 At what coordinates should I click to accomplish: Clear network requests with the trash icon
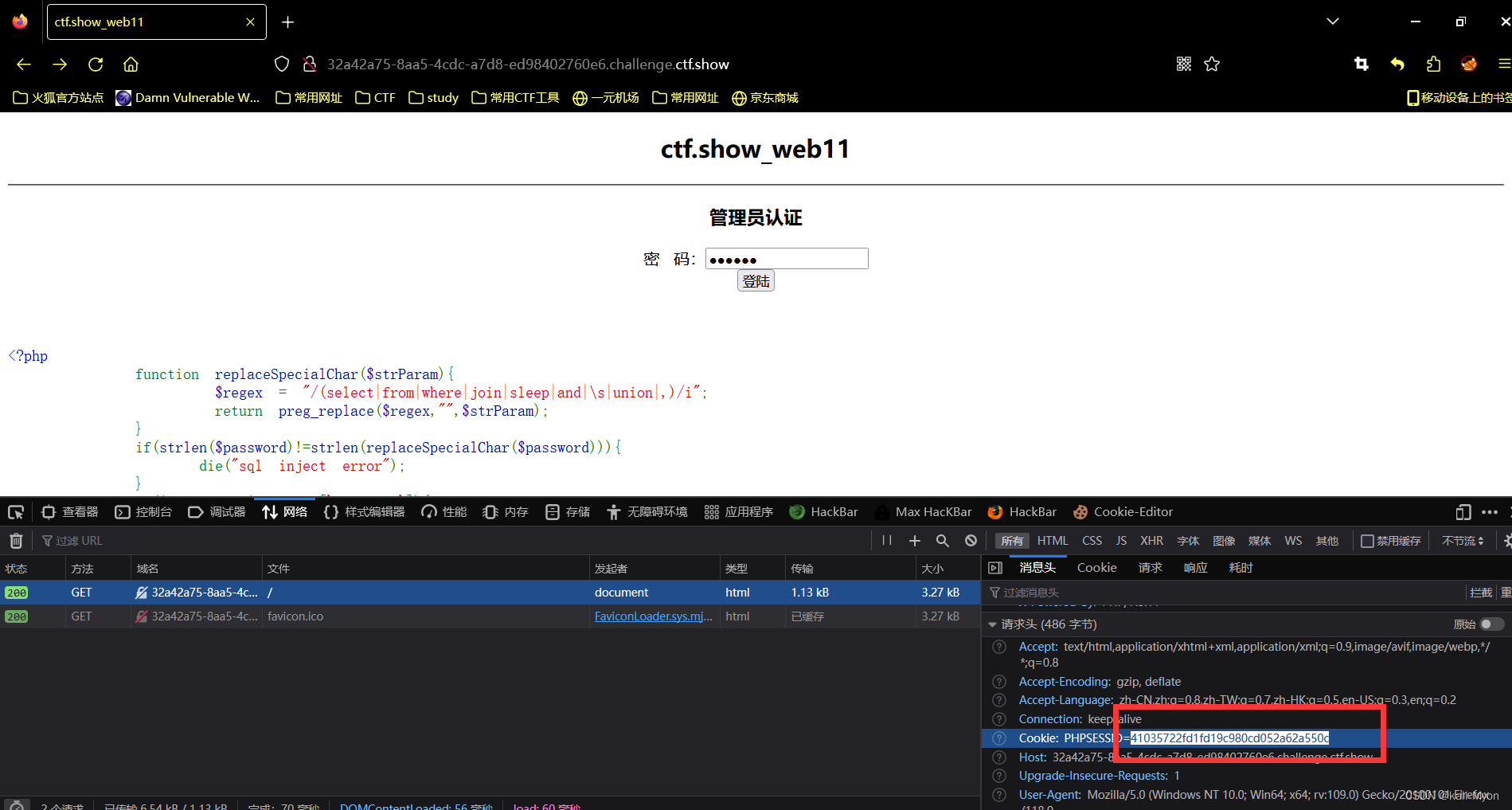tap(15, 540)
